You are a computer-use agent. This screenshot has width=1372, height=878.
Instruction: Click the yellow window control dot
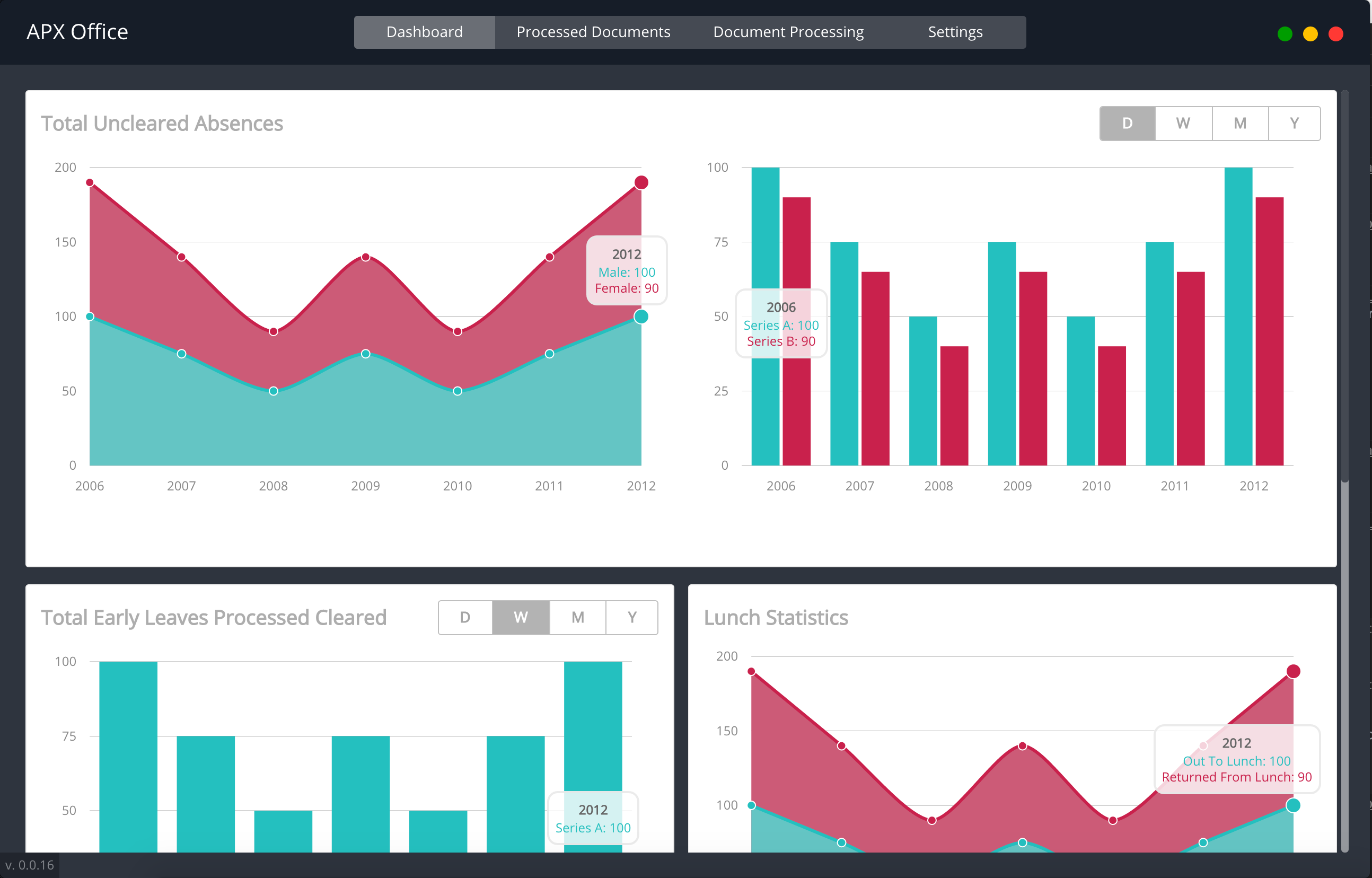[x=1311, y=34]
